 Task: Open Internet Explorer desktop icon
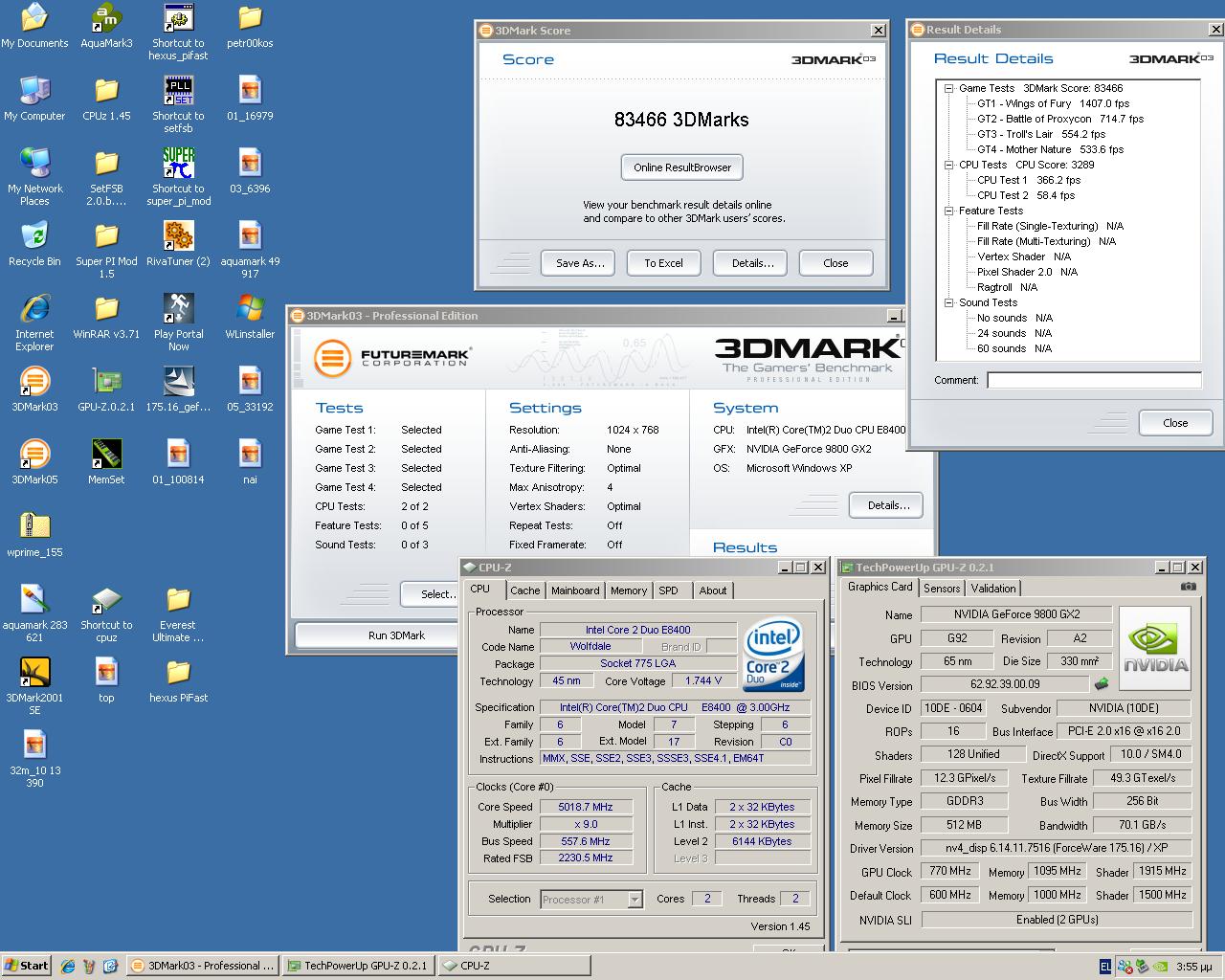(34, 323)
